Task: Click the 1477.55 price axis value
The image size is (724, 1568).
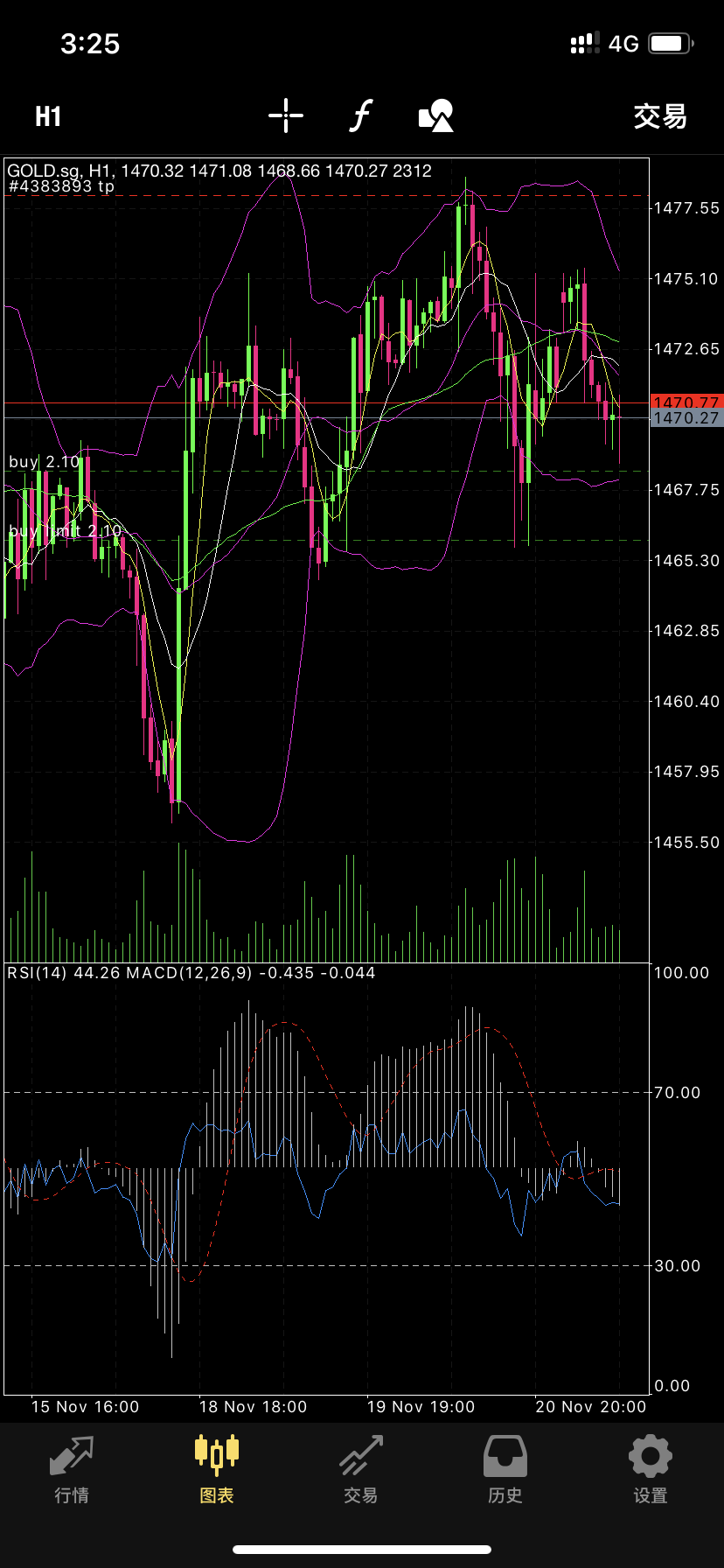Action: [687, 208]
